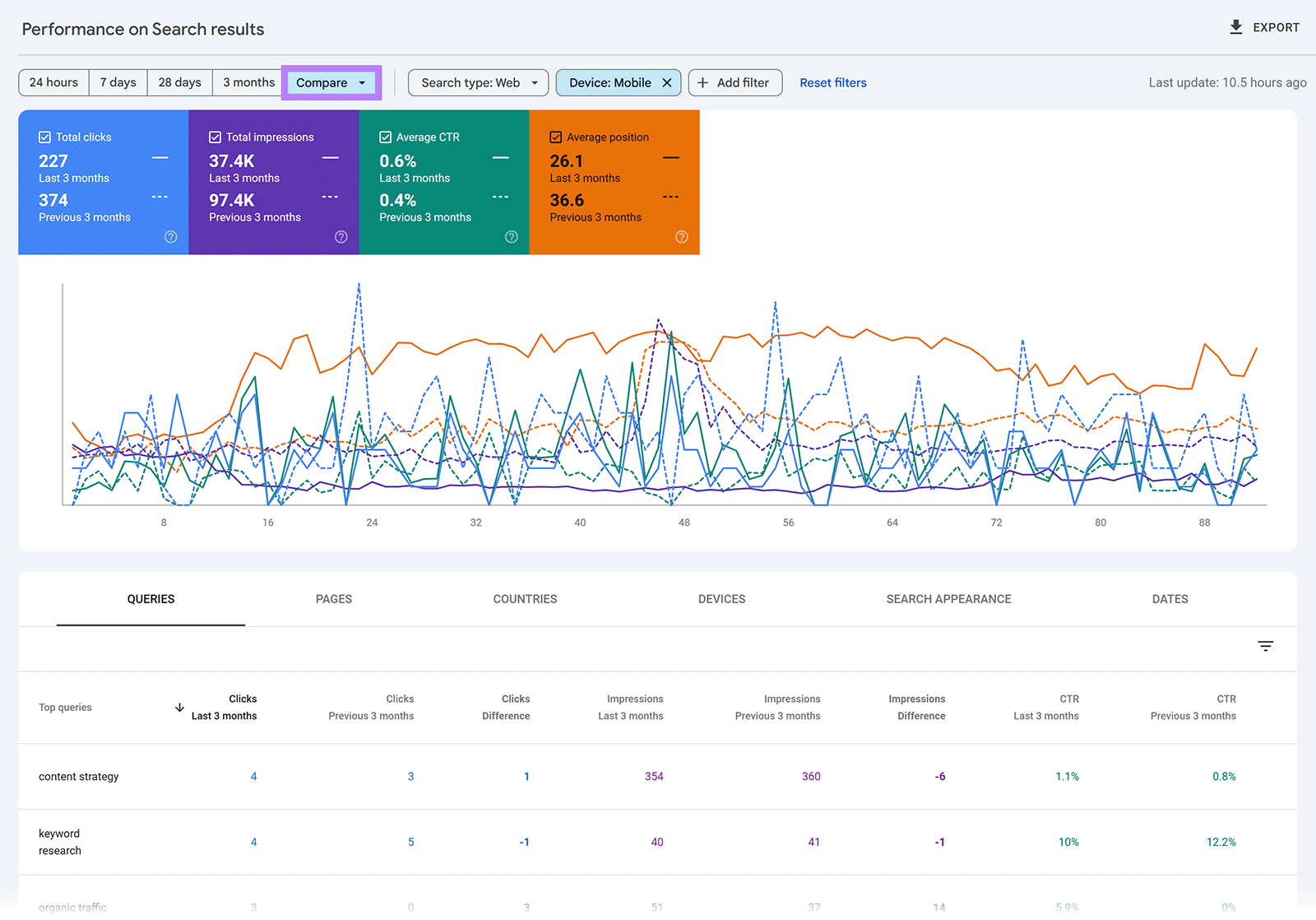Click the sort arrow on Clicks column
This screenshot has height=920, width=1316.
179,707
